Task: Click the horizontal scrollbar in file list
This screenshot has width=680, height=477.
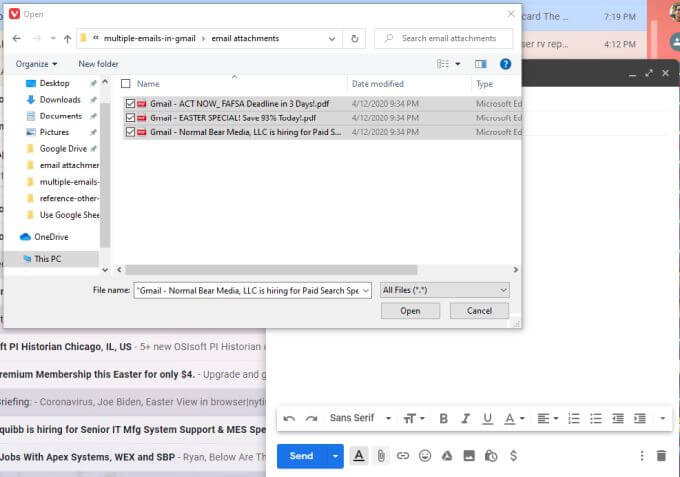Action: point(271,270)
